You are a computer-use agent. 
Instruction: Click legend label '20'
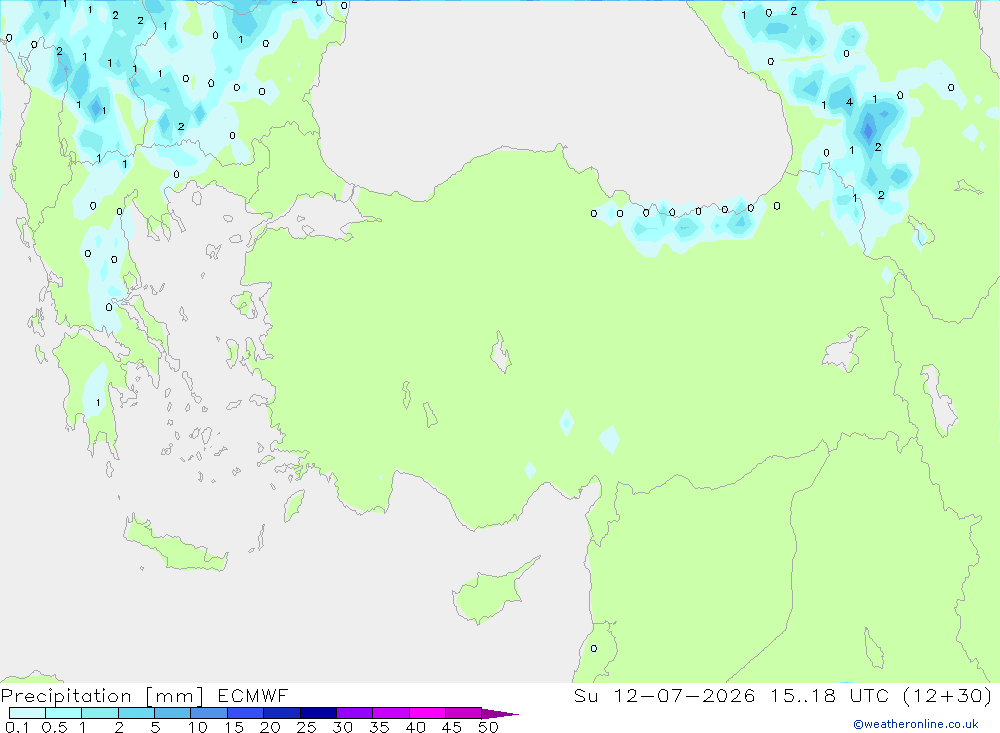point(270,727)
